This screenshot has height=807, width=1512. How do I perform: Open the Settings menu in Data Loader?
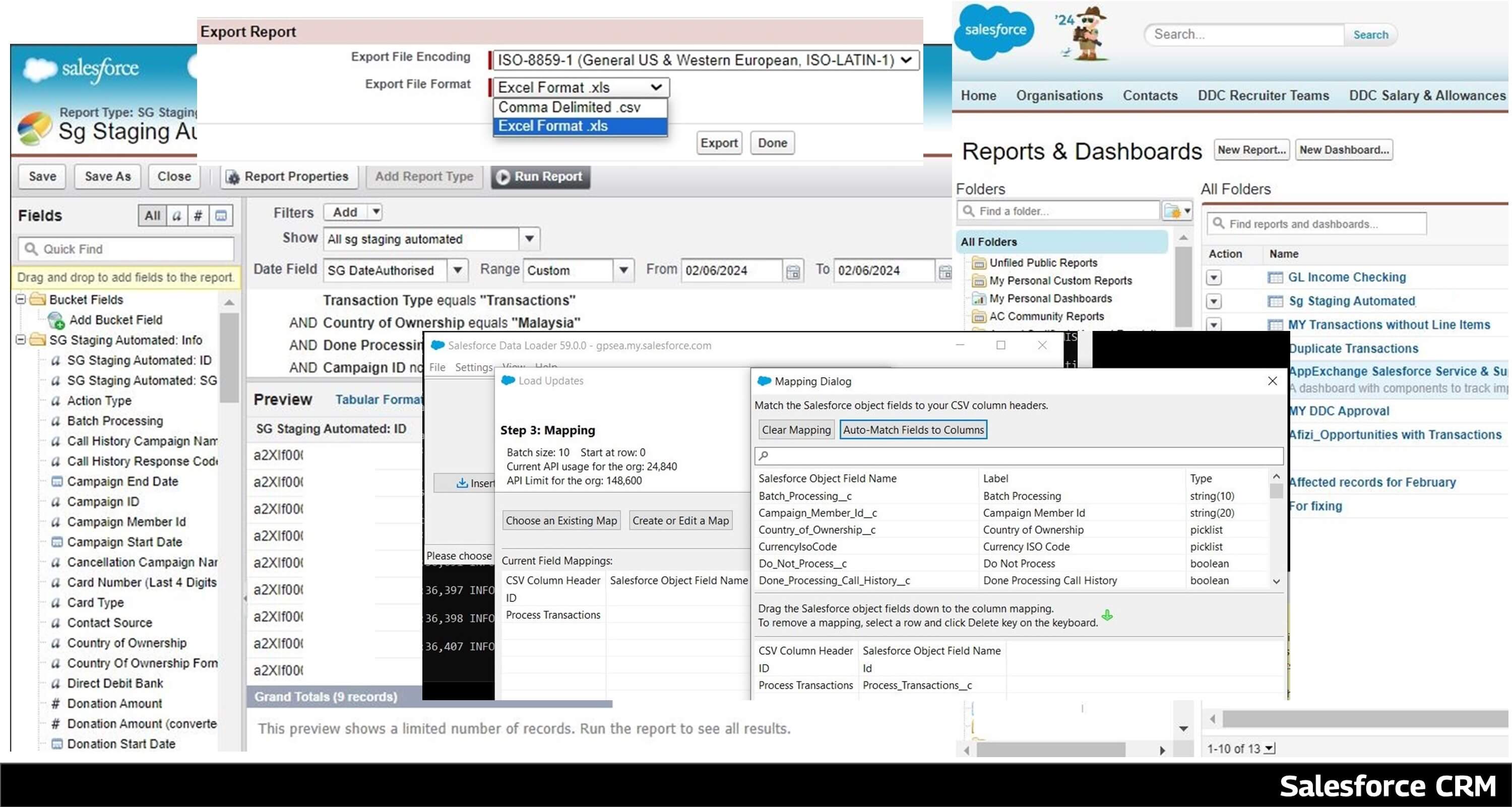[473, 367]
